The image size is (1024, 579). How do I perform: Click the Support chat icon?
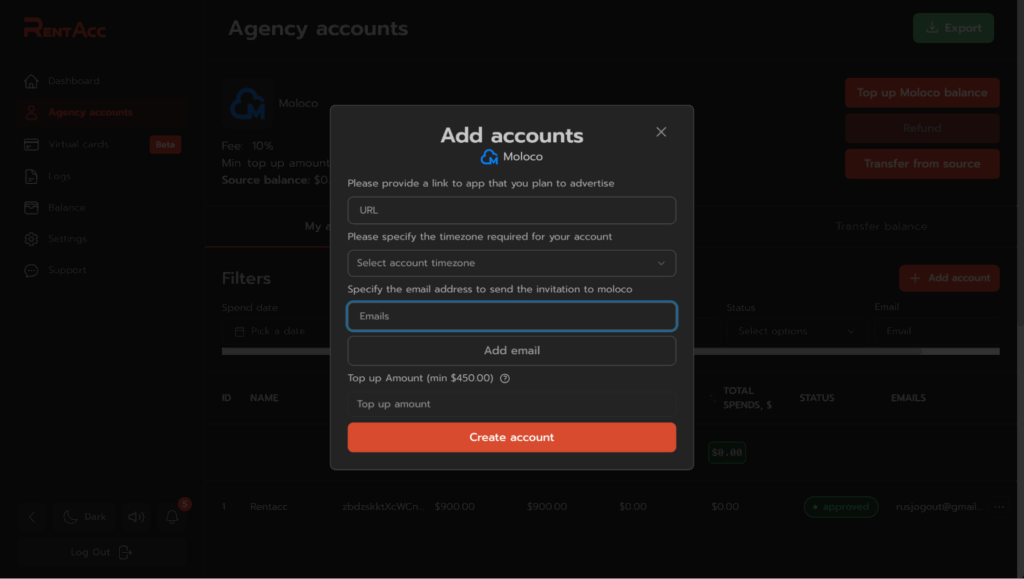[x=31, y=270]
